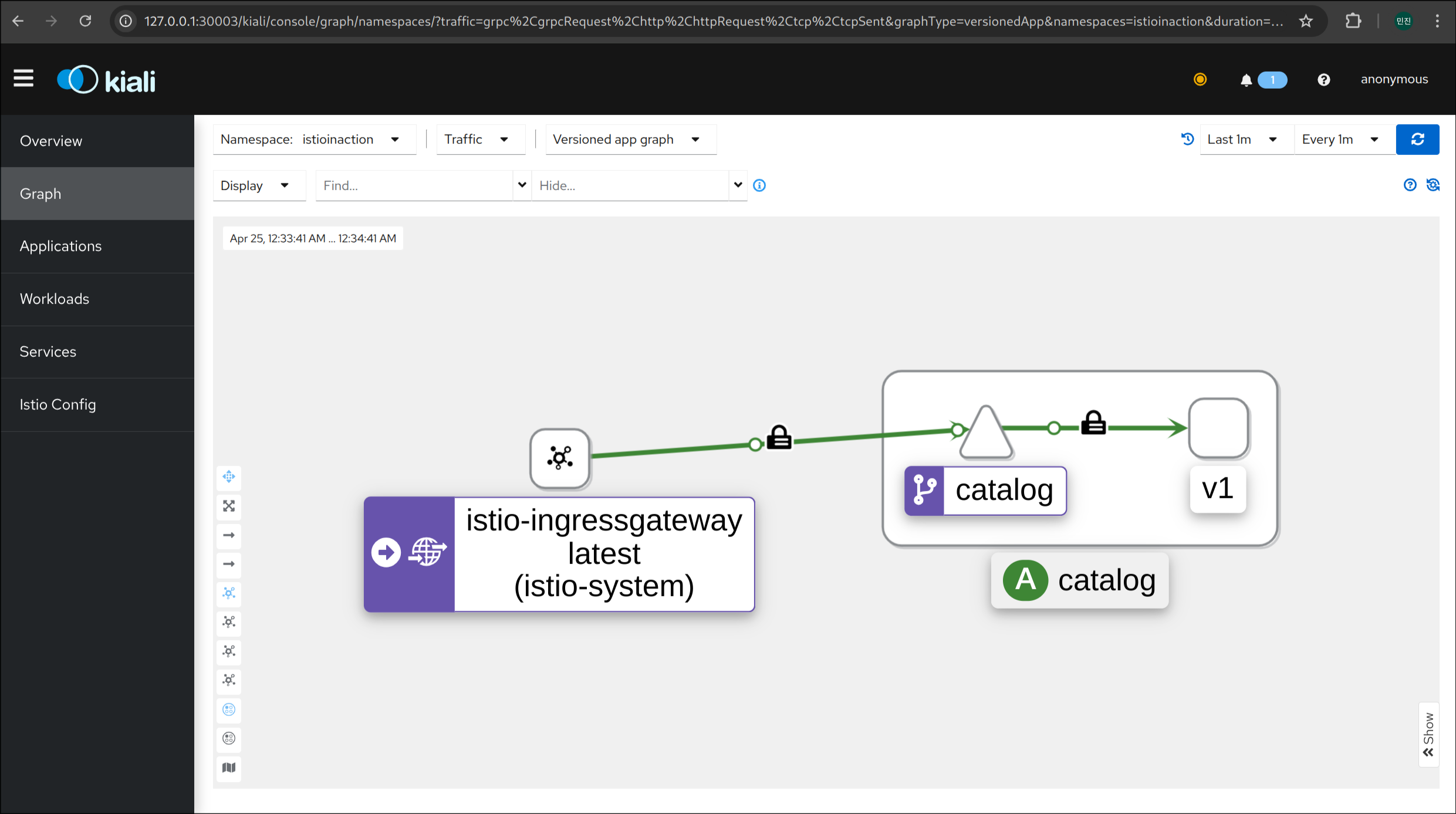Open the Last 1m duration dropdown
The image size is (1456, 814).
pos(1246,140)
